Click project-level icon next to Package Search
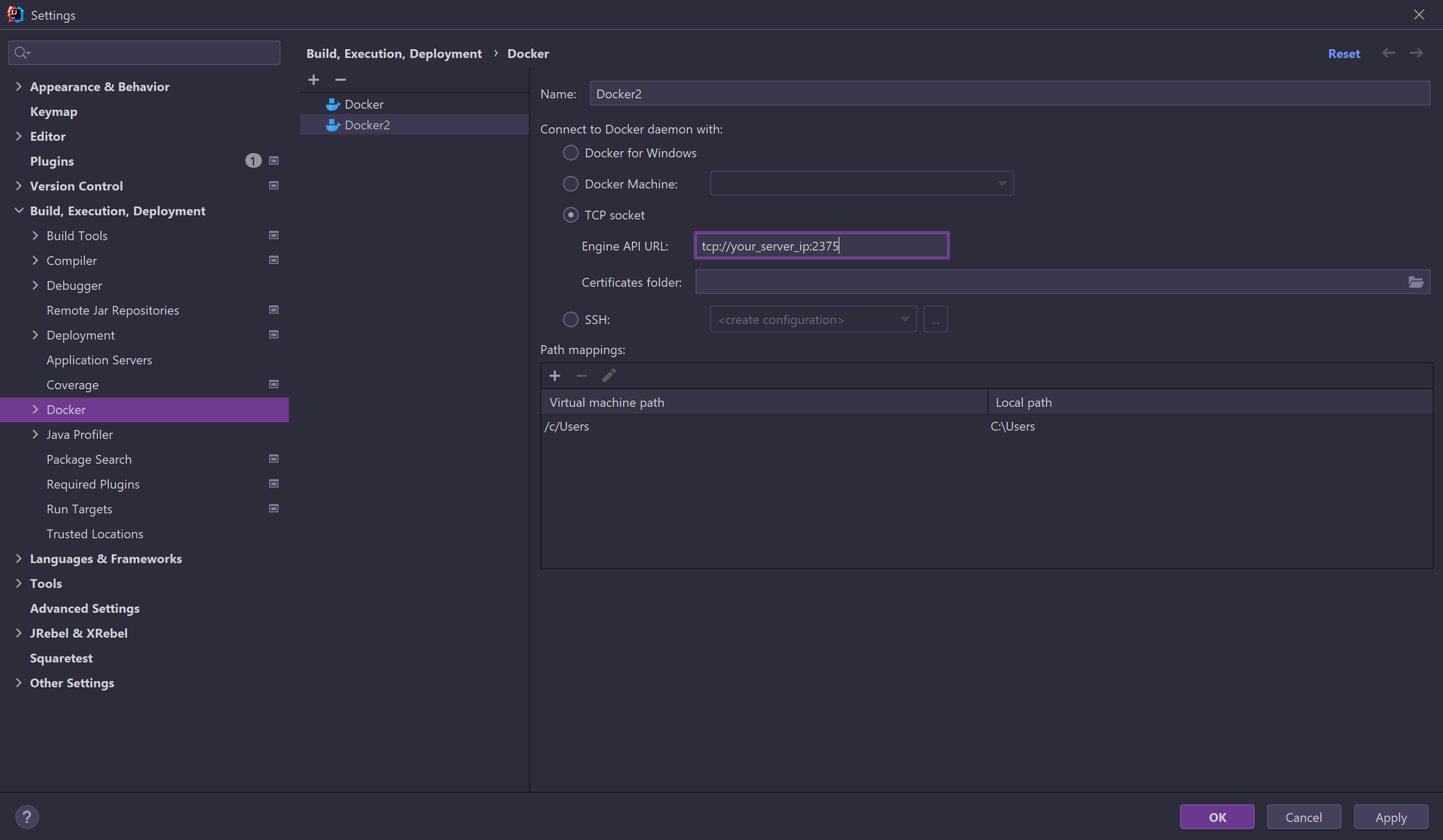This screenshot has height=840, width=1443. 274,459
